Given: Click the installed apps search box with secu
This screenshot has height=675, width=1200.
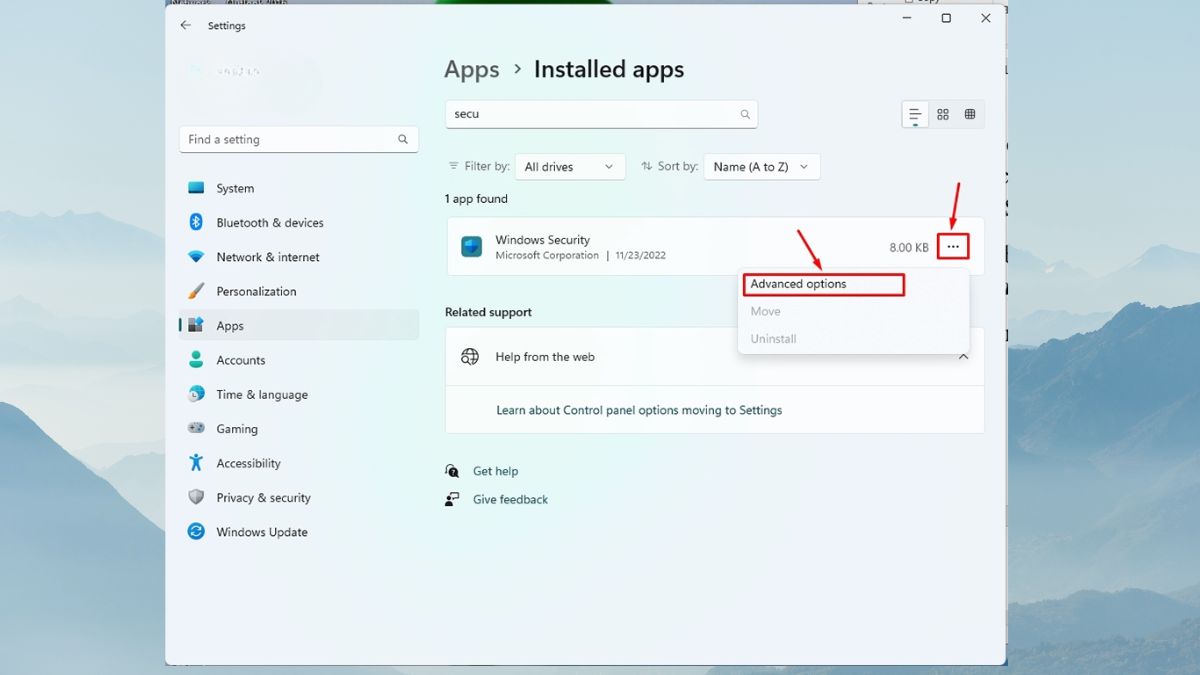Looking at the screenshot, I should coord(601,114).
